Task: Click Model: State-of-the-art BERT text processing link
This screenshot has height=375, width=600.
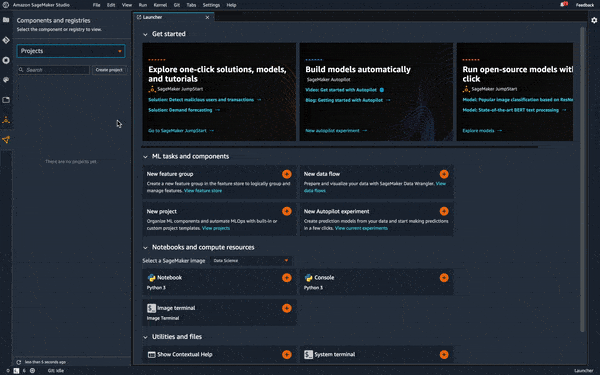Action: [514, 110]
